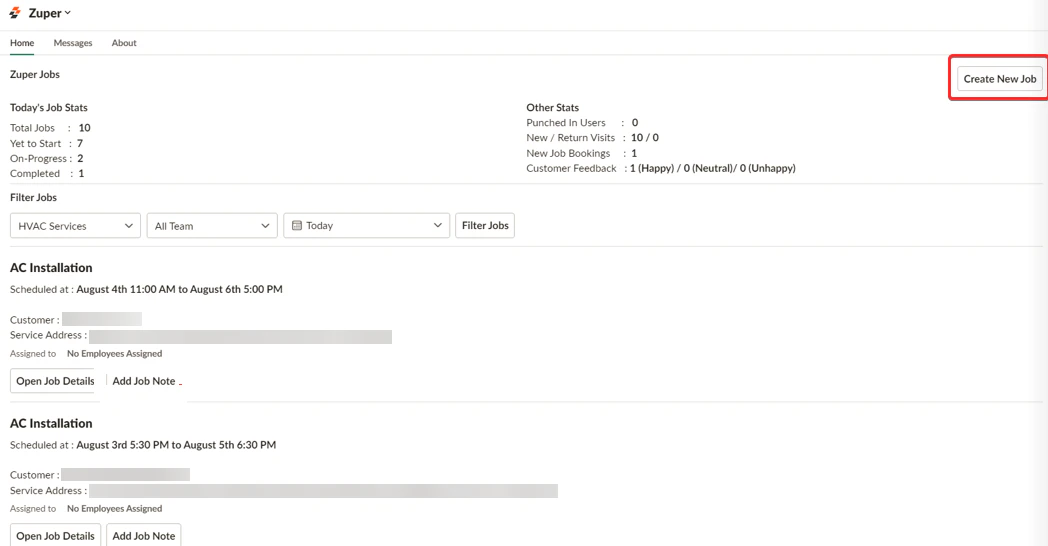The height and width of the screenshot is (546, 1048).
Task: Expand the HVAC Services category dropdown
Action: (x=75, y=226)
